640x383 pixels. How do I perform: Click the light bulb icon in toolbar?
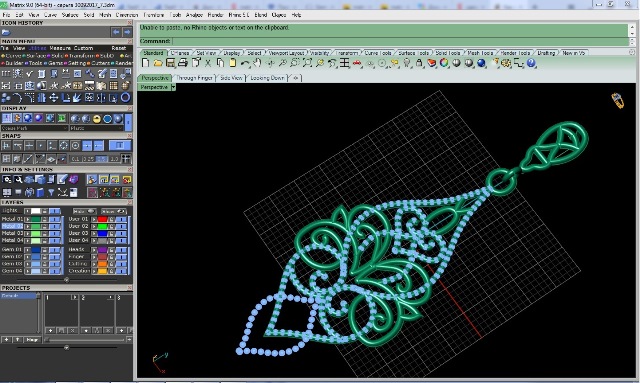[x=407, y=63]
